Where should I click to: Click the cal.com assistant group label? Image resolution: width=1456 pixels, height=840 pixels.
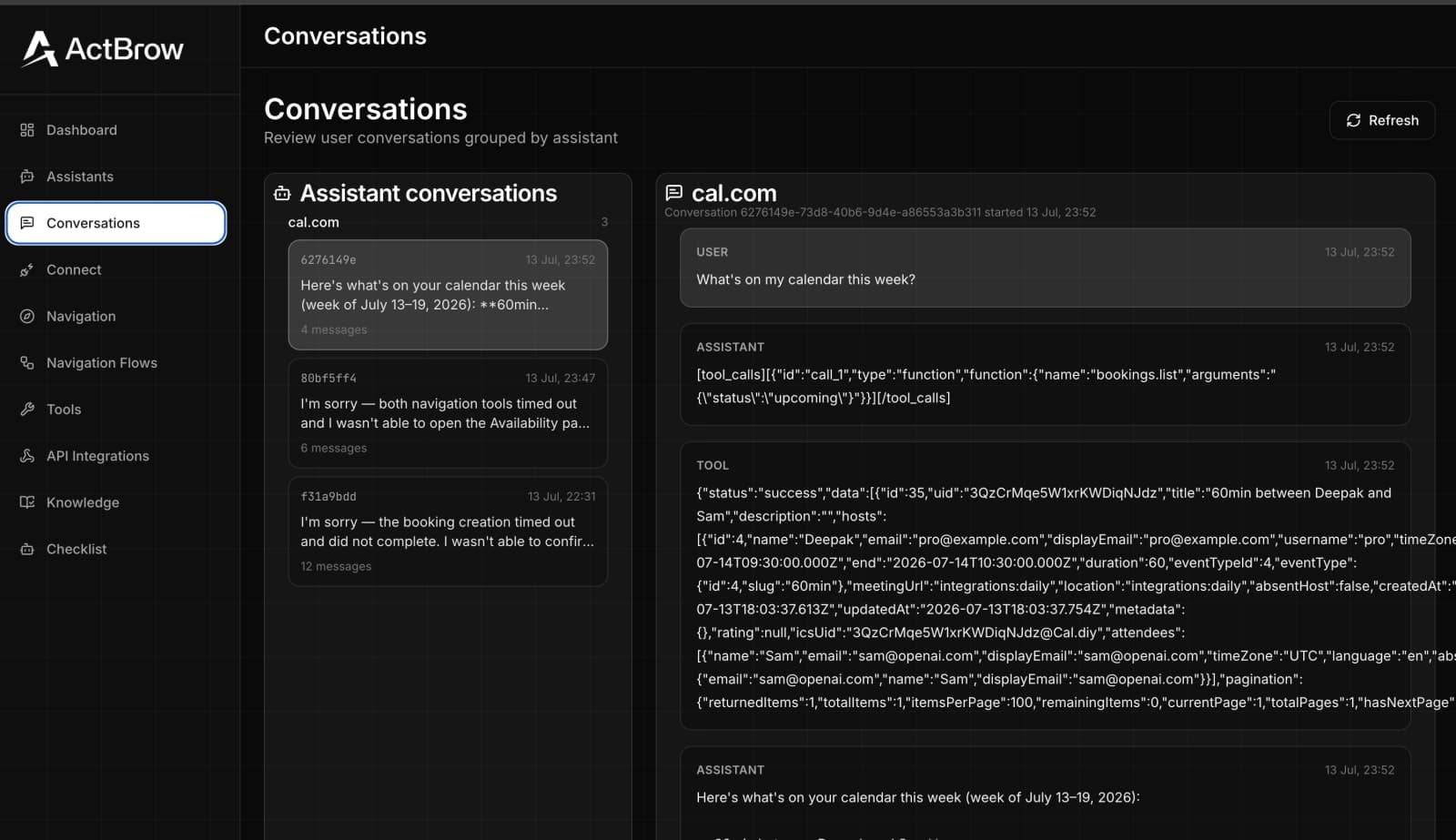coord(313,222)
